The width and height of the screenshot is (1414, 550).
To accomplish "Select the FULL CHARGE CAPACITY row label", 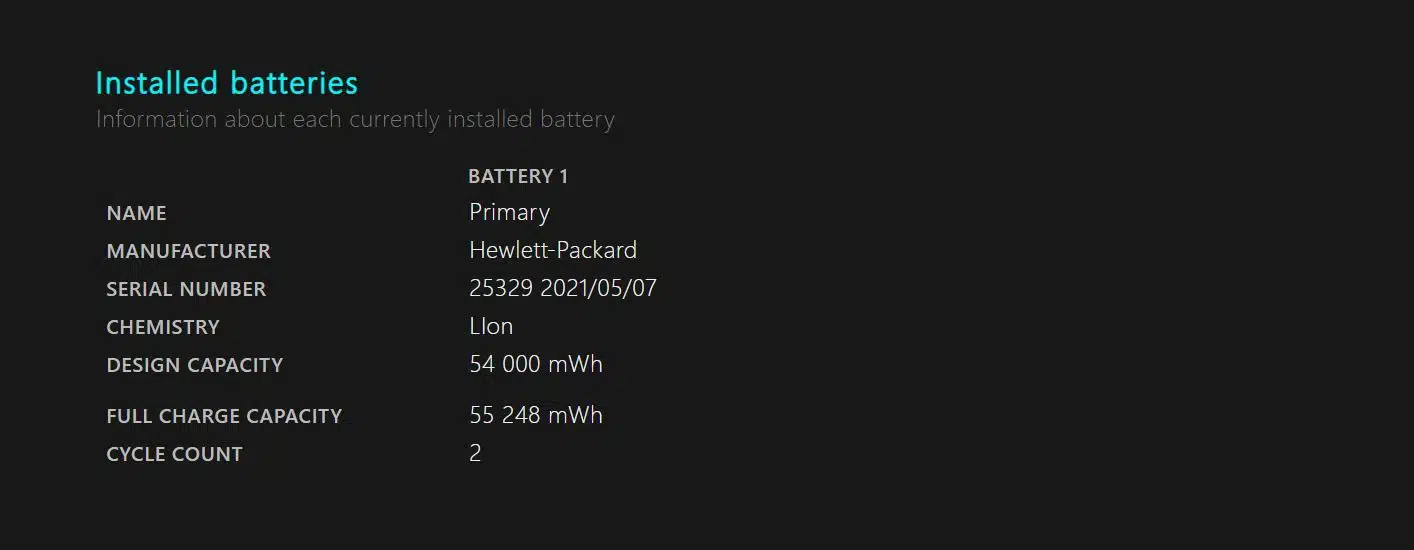I will 224,417.
